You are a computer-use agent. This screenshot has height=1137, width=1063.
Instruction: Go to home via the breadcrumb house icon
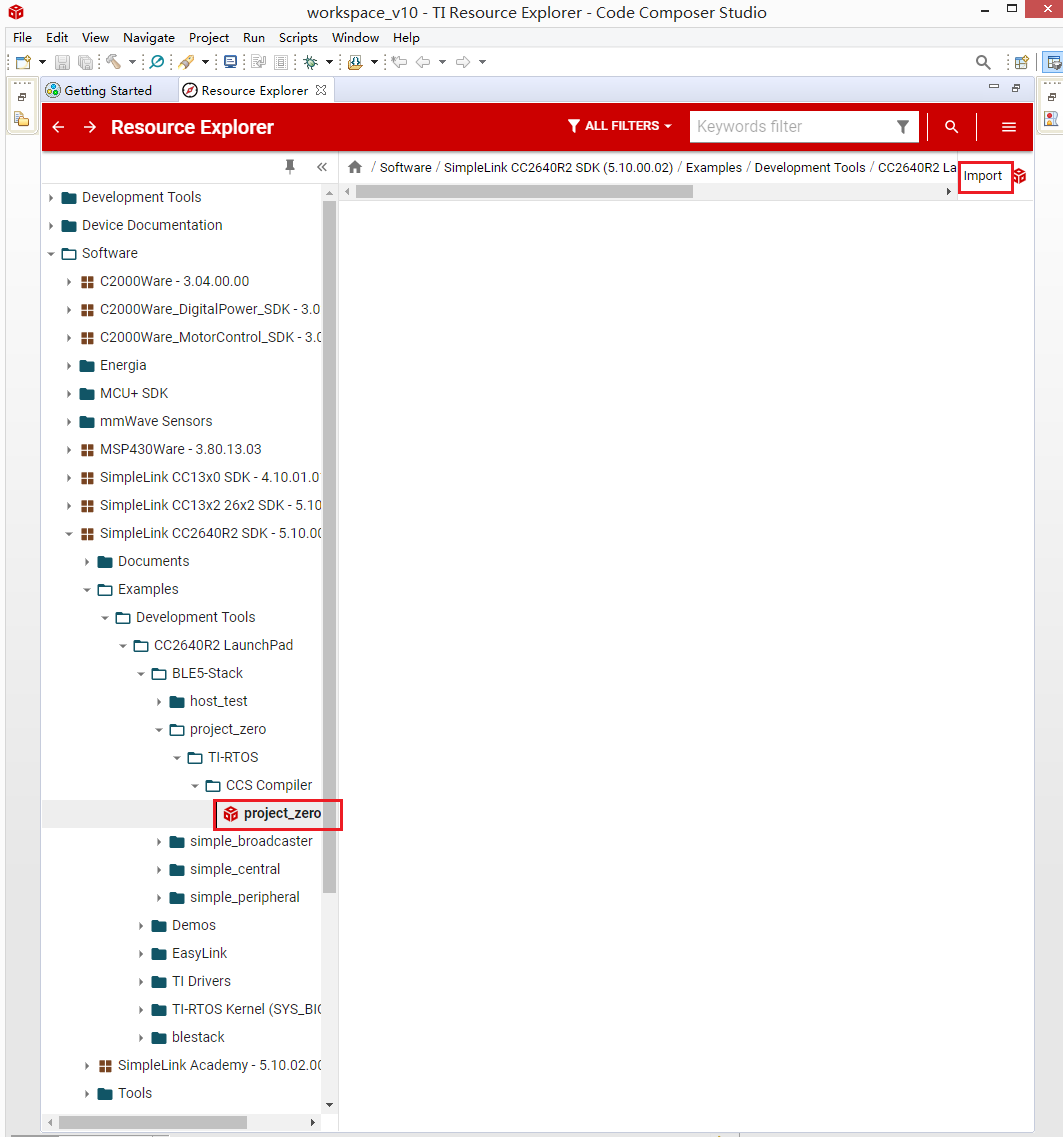[x=355, y=168]
